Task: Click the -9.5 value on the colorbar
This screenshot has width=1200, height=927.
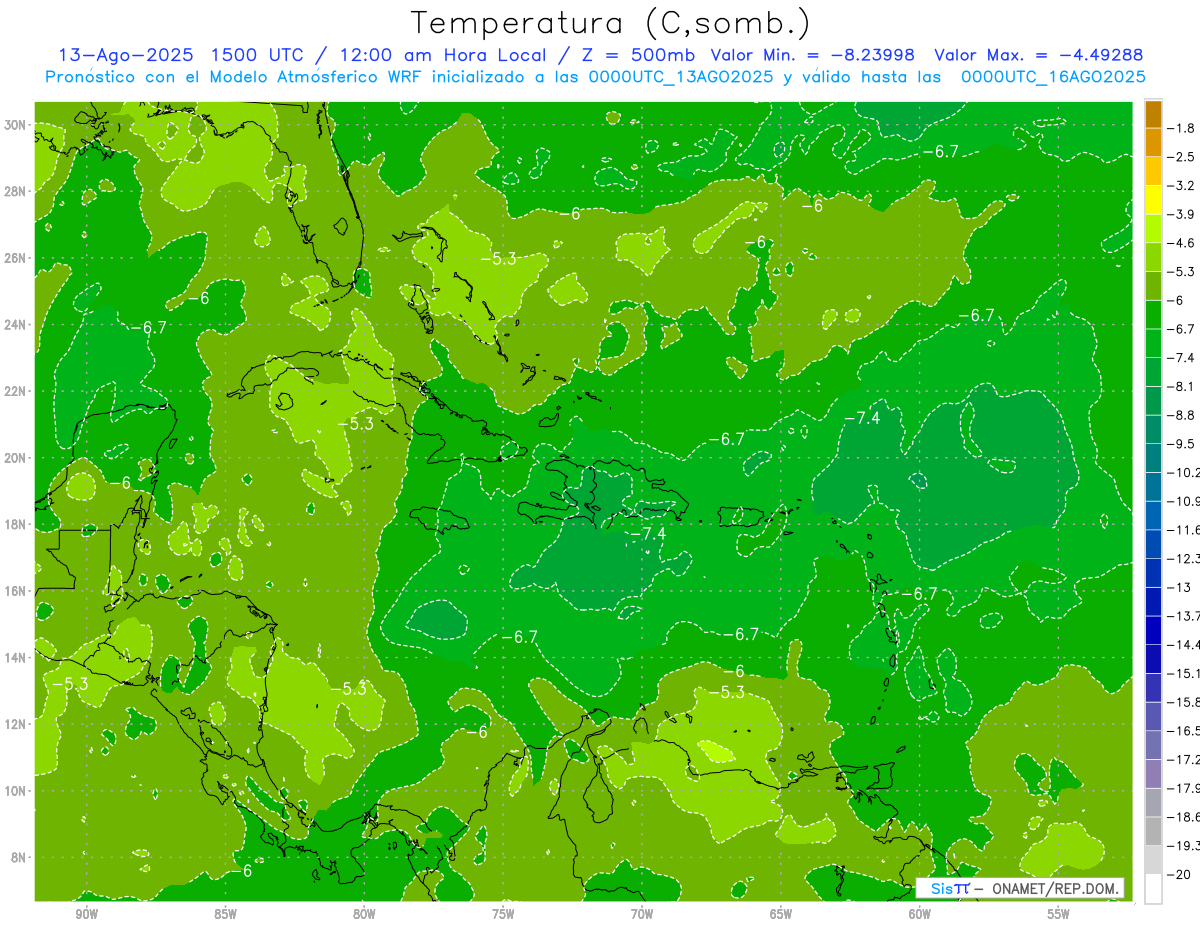Action: [x=1183, y=443]
